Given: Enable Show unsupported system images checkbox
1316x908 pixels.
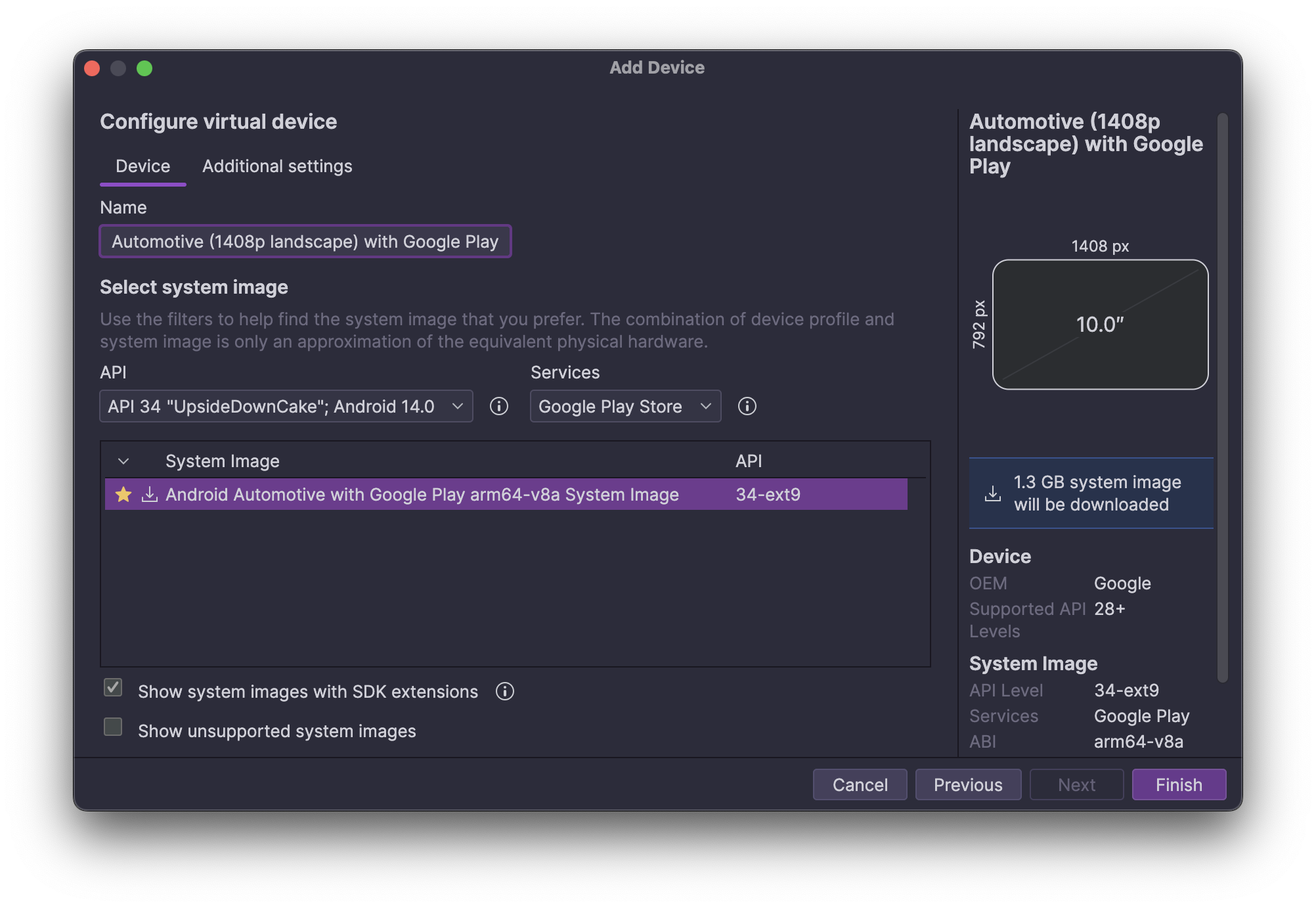Looking at the screenshot, I should pyautogui.click(x=113, y=727).
